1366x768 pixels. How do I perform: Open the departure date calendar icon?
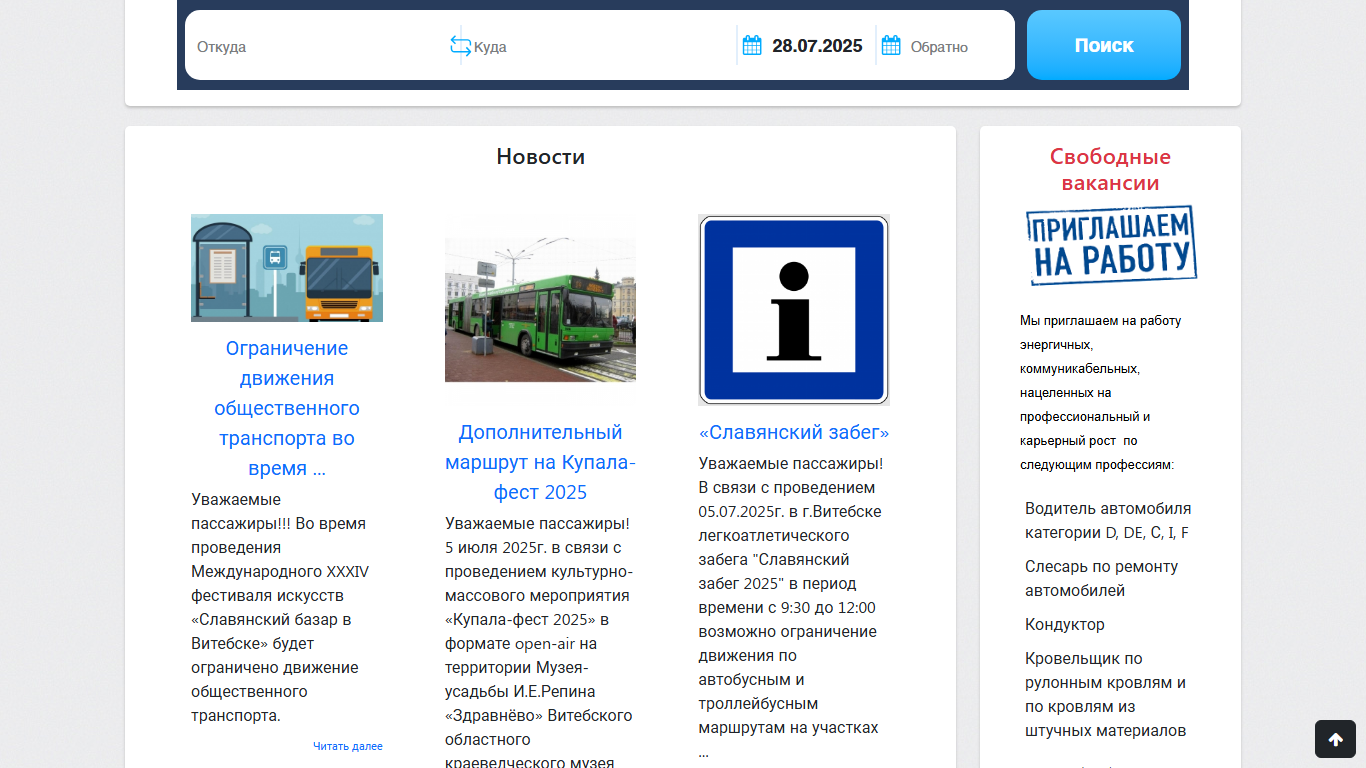(x=752, y=45)
